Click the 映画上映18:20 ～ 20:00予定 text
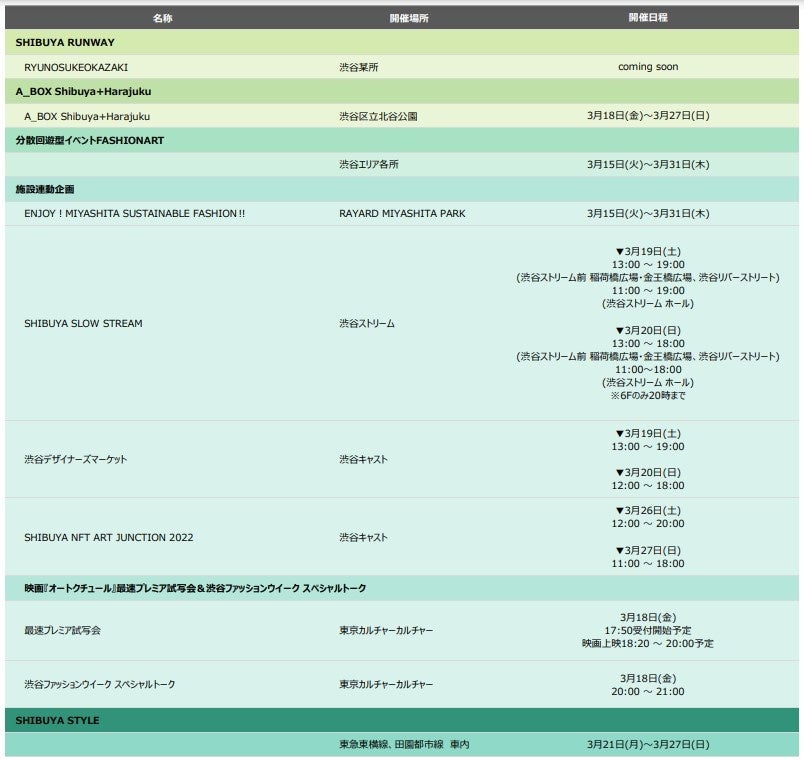Image resolution: width=804 pixels, height=760 pixels. (648, 644)
